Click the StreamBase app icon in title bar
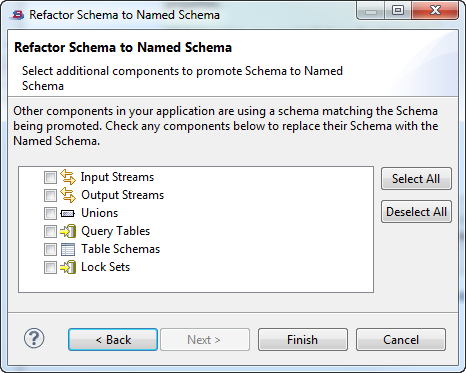Screen dimensions: 466x373 [17, 15]
